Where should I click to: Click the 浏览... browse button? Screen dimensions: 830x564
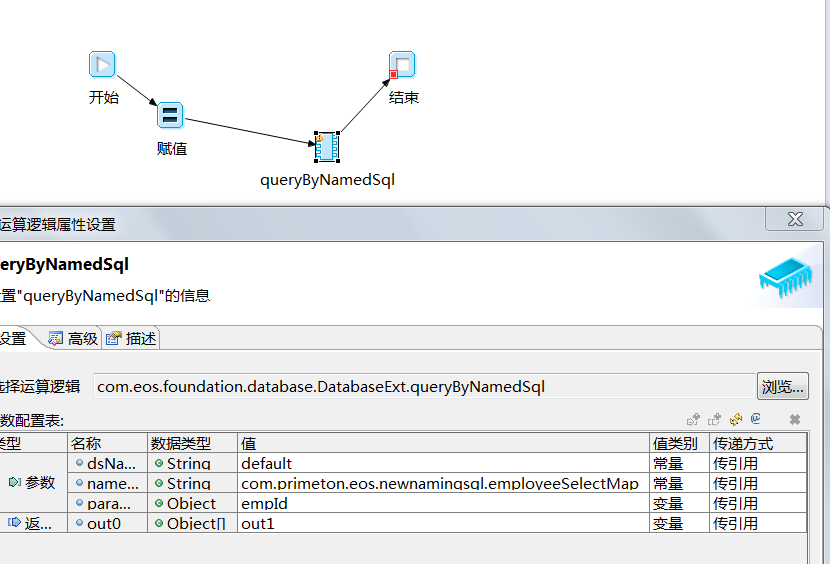[x=783, y=387]
